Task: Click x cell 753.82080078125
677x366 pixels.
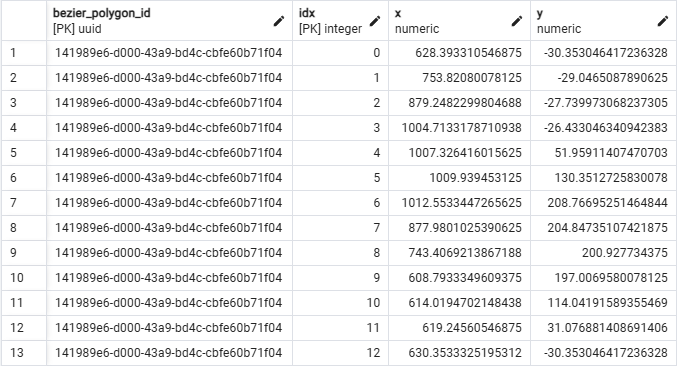Action: (x=459, y=78)
